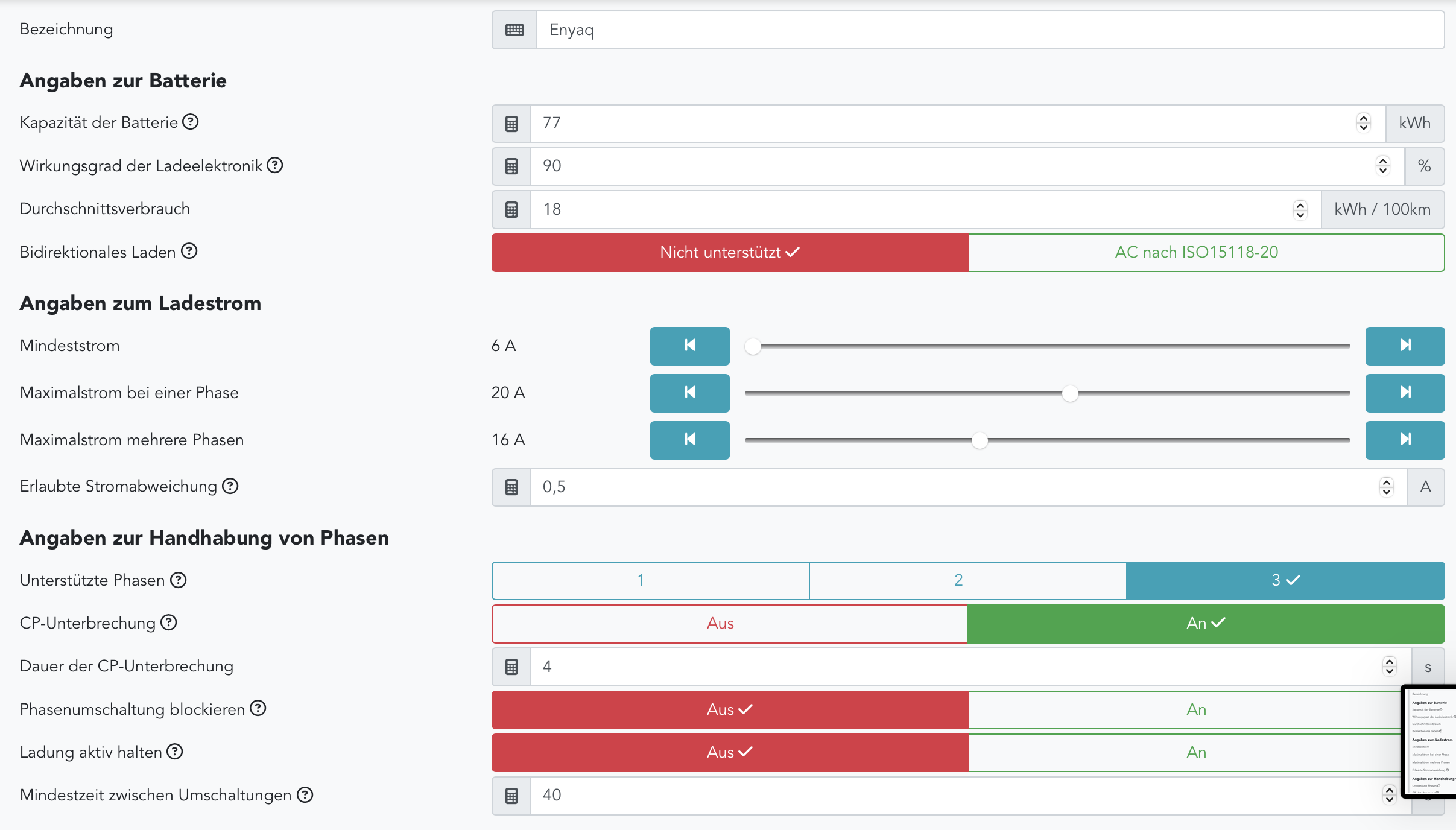Jump Maximalstrom bei einer Phase to maximum
1456x830 pixels.
1404,393
